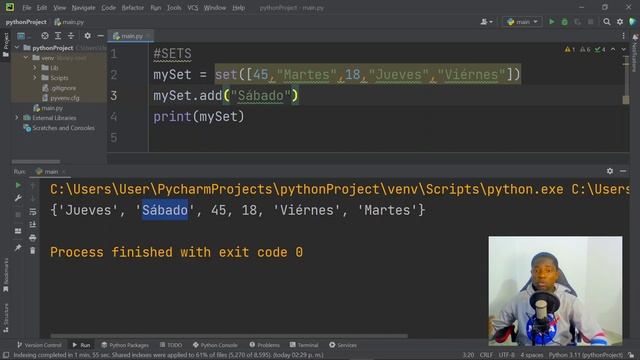Open run configuration wrench in Run panel
This screenshot has width=640, height=360.
pos(18,198)
